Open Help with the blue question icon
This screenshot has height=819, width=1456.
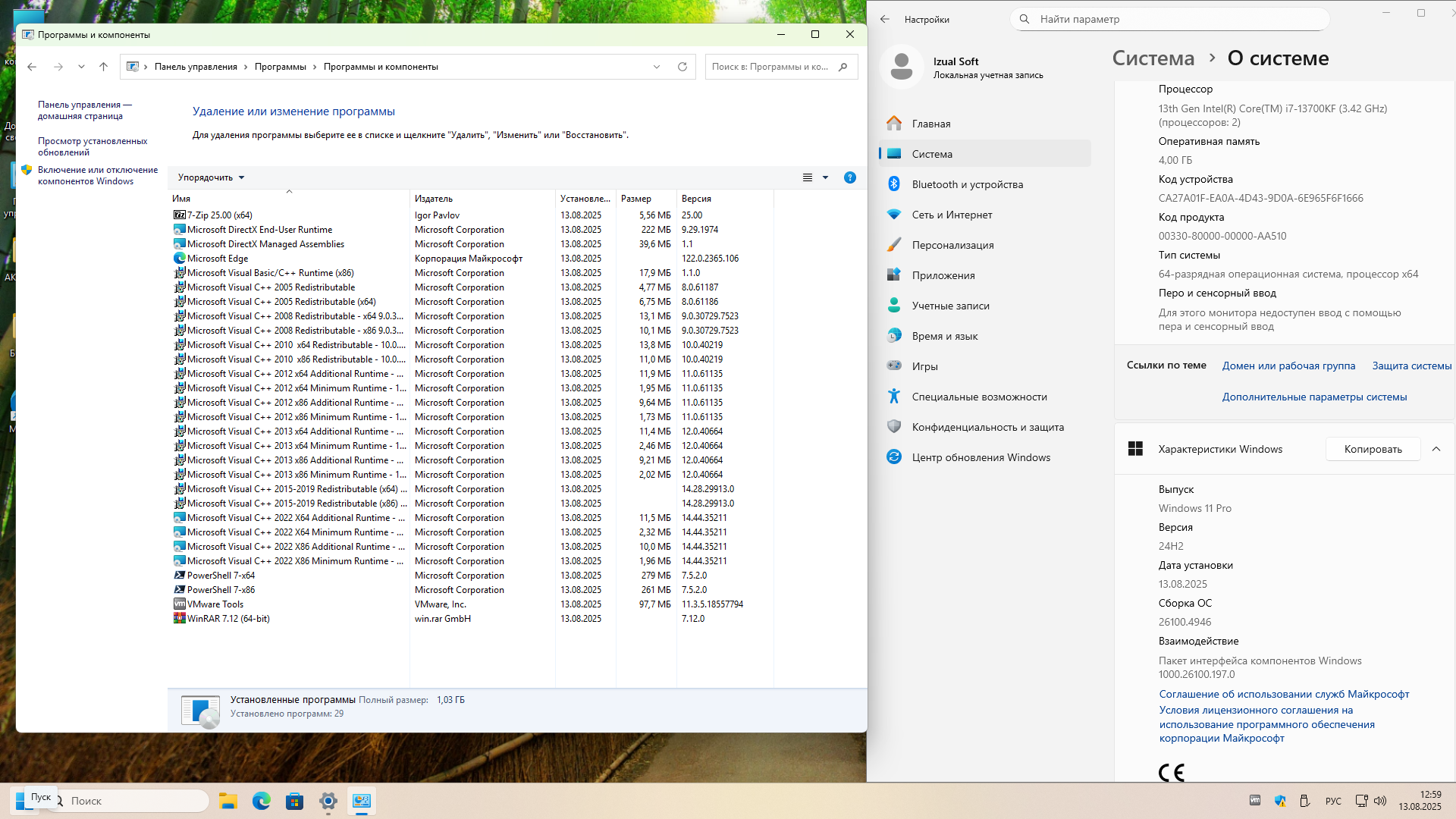click(850, 177)
